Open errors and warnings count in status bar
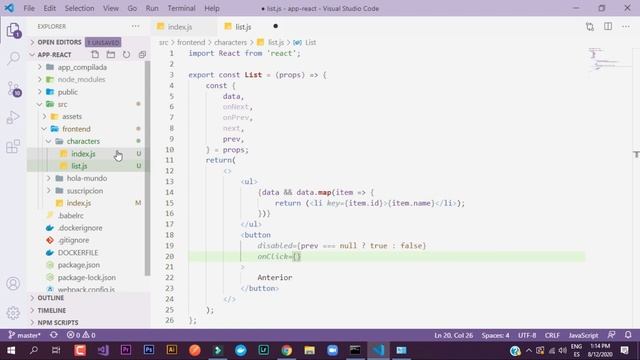The image size is (640, 360). click(81, 335)
